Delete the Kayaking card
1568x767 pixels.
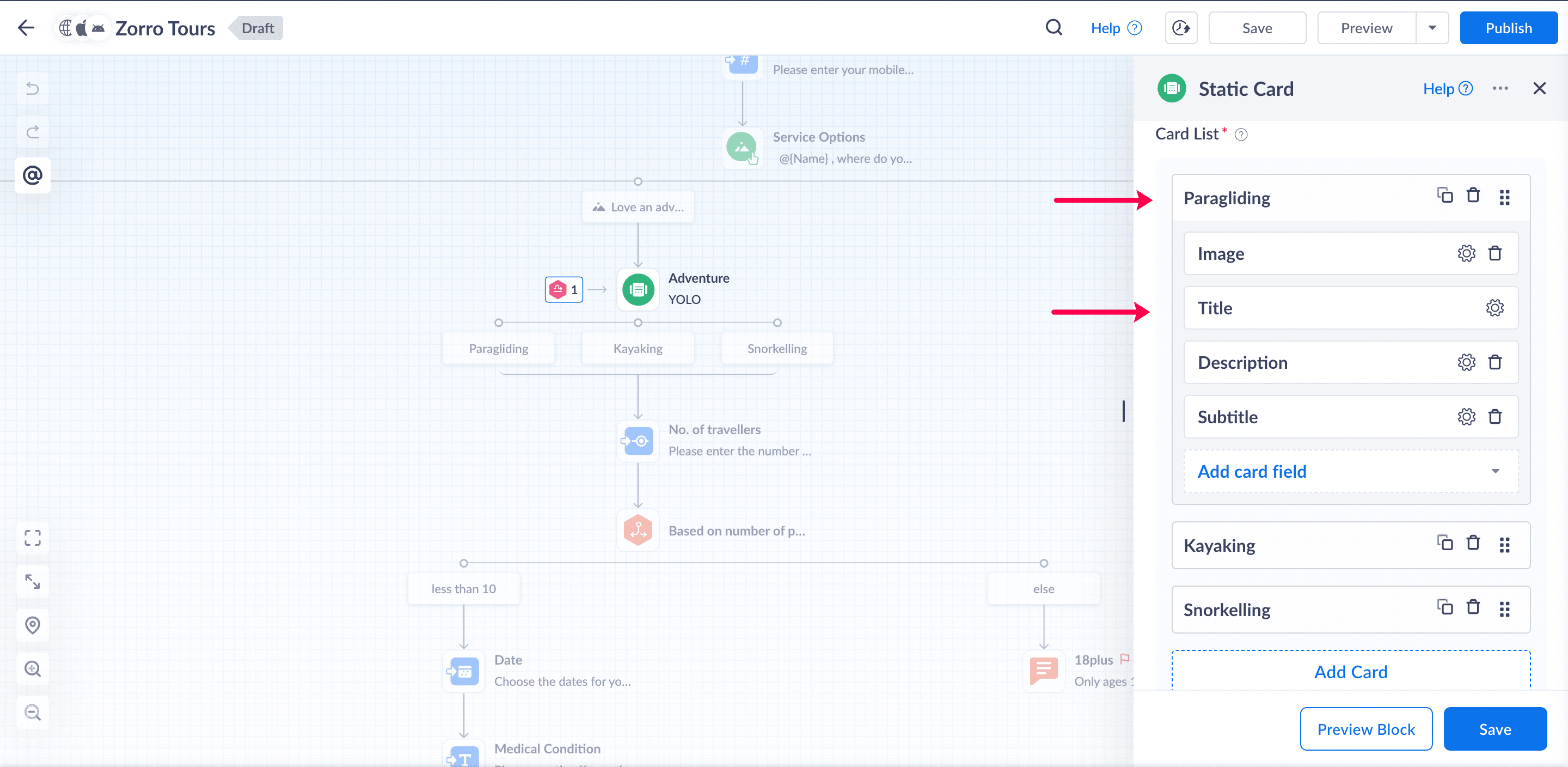[1473, 543]
